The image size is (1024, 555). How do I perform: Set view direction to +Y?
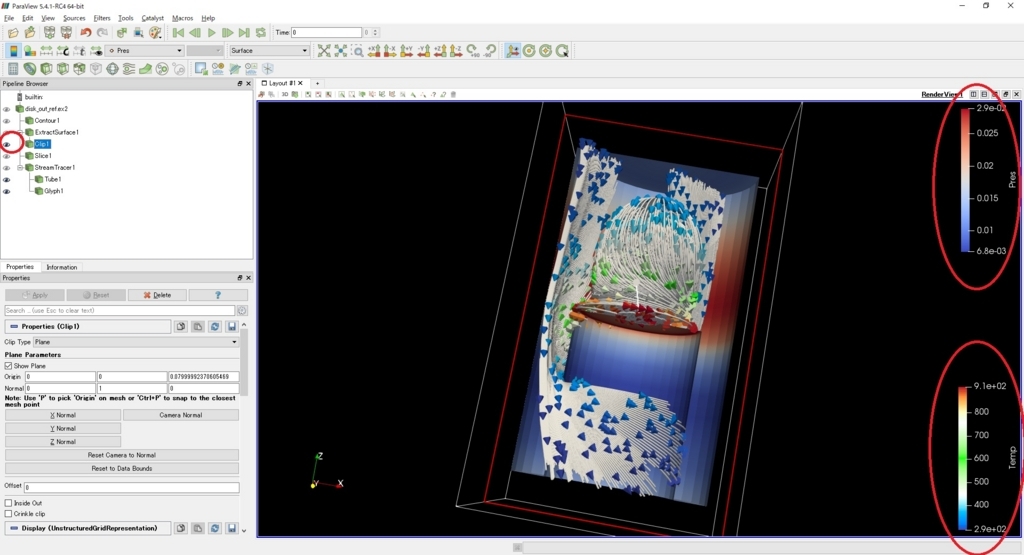[406, 51]
